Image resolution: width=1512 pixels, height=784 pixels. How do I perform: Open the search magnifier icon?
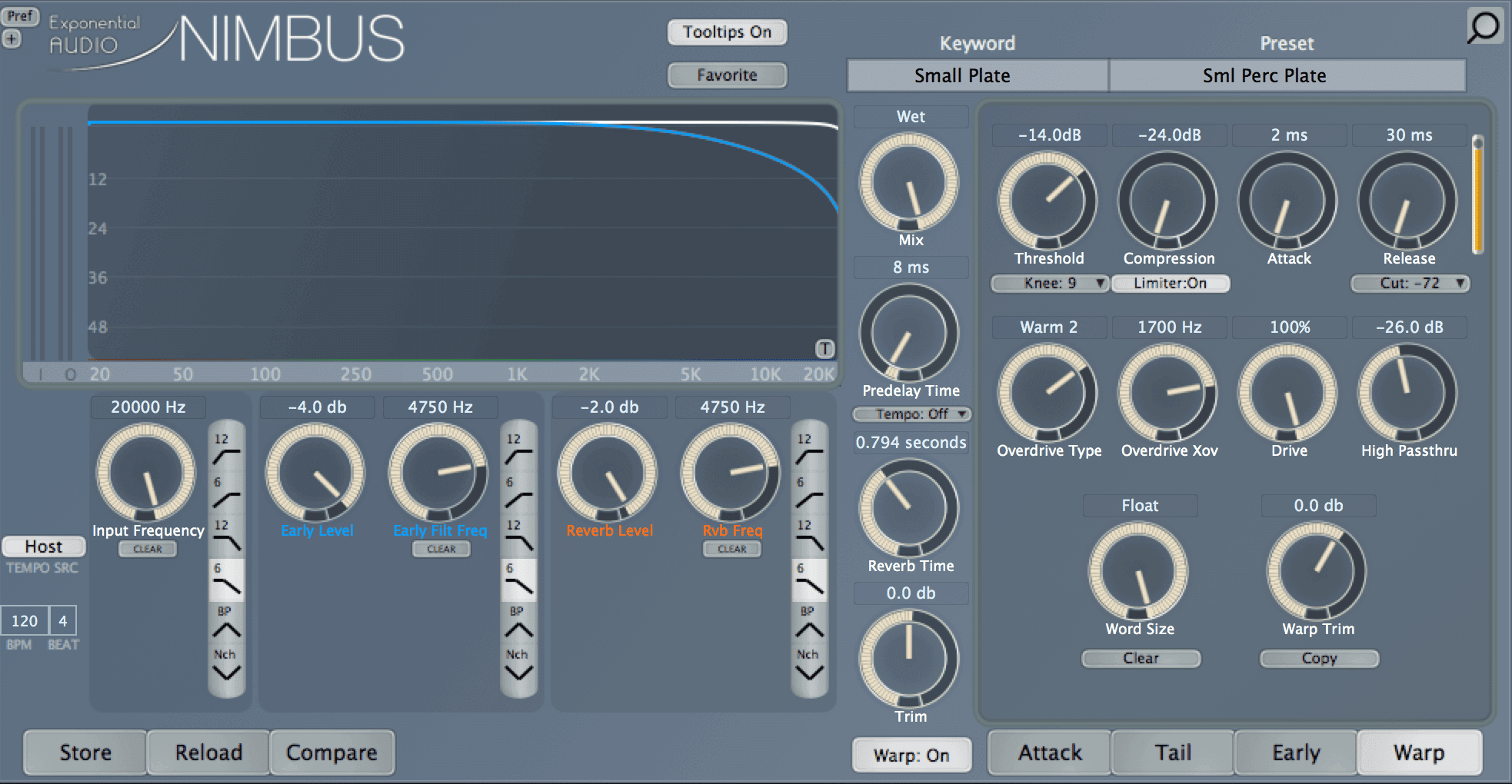1484,26
